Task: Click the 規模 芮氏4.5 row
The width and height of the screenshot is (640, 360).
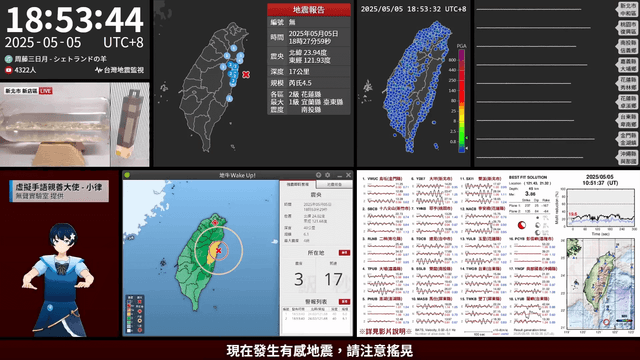Action: tap(309, 83)
